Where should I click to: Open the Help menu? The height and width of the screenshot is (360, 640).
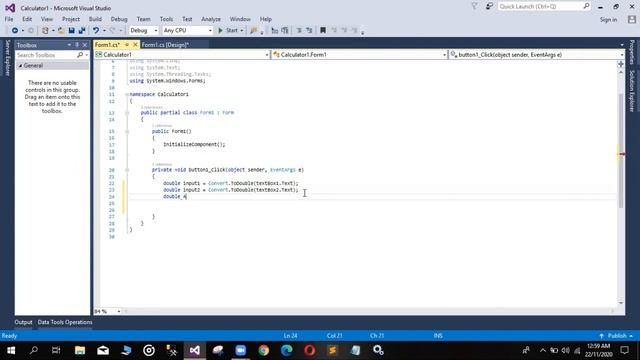click(266, 19)
